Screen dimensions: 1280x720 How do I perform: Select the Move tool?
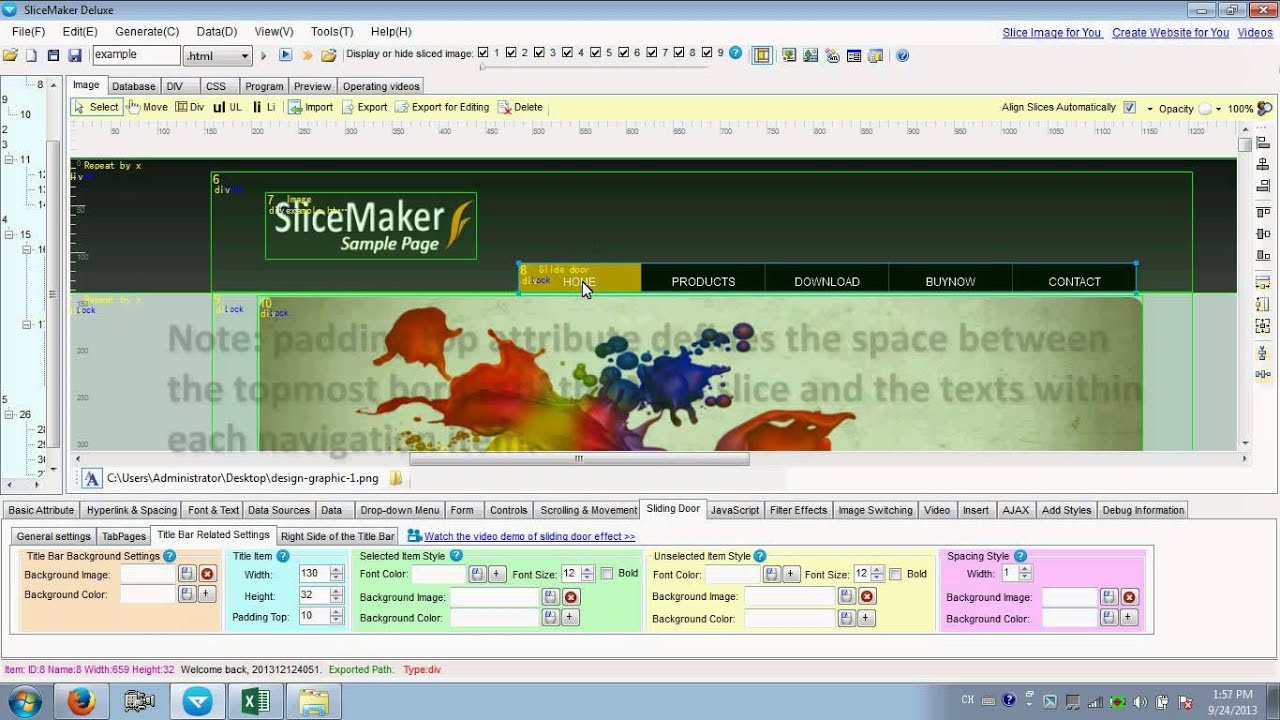tap(147, 107)
